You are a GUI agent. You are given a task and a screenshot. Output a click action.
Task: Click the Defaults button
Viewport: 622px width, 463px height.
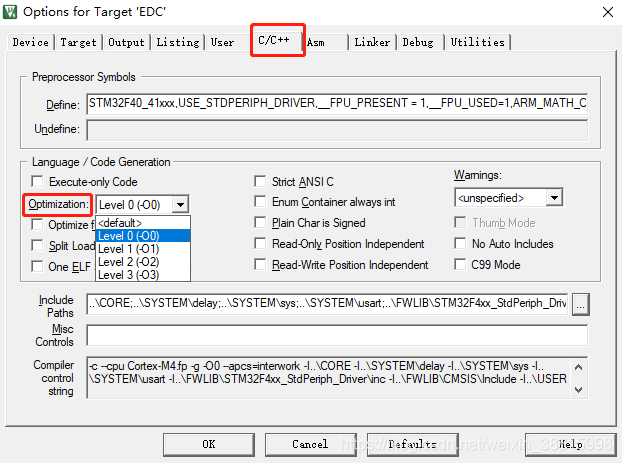412,443
